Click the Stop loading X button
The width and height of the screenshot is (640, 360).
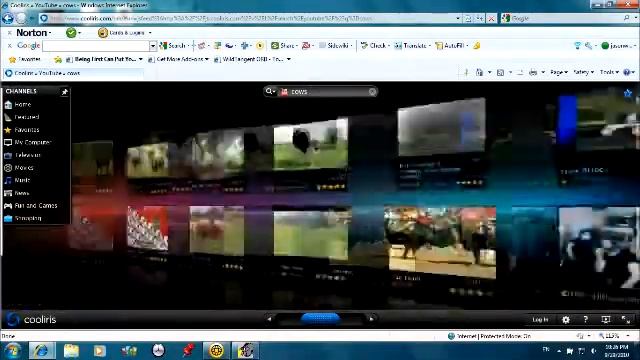tap(491, 18)
